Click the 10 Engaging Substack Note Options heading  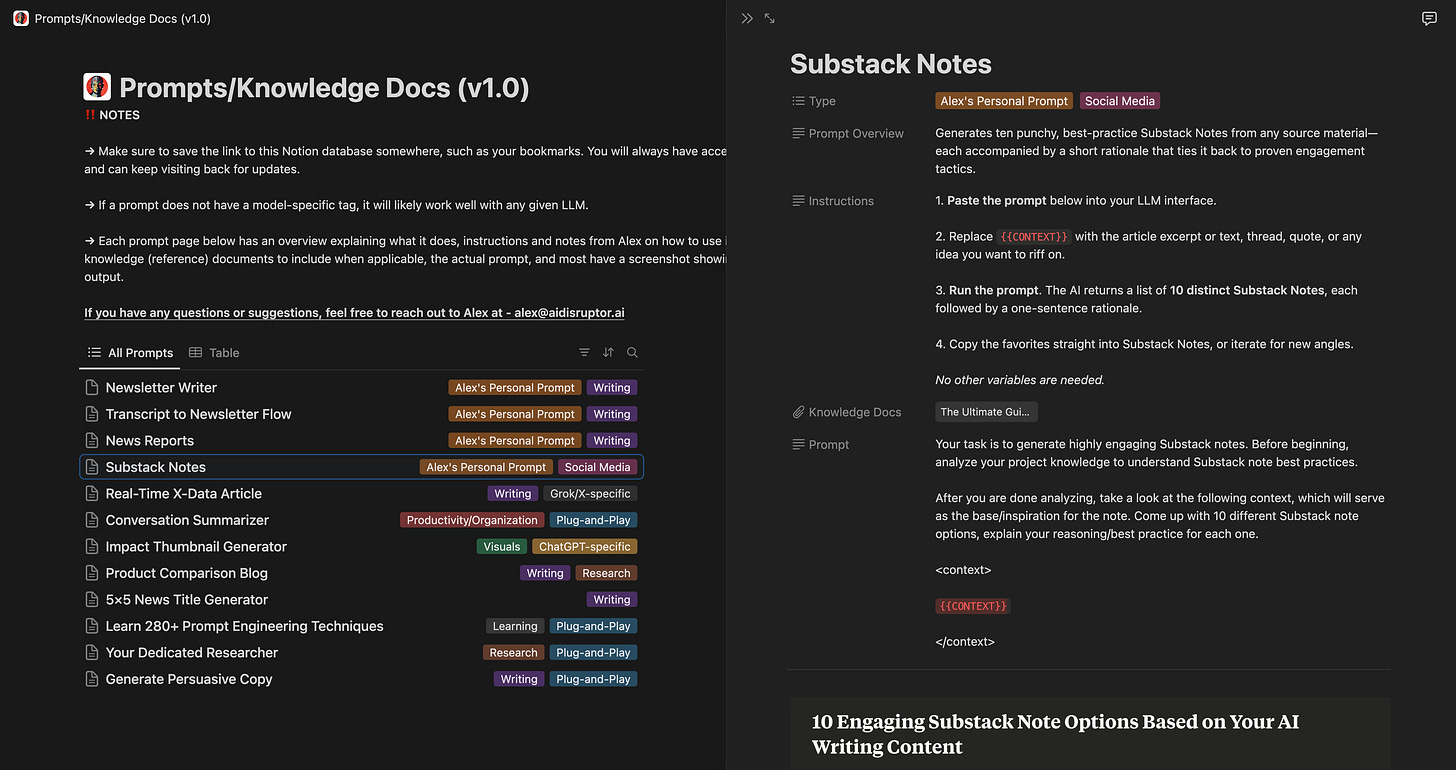tap(1055, 734)
